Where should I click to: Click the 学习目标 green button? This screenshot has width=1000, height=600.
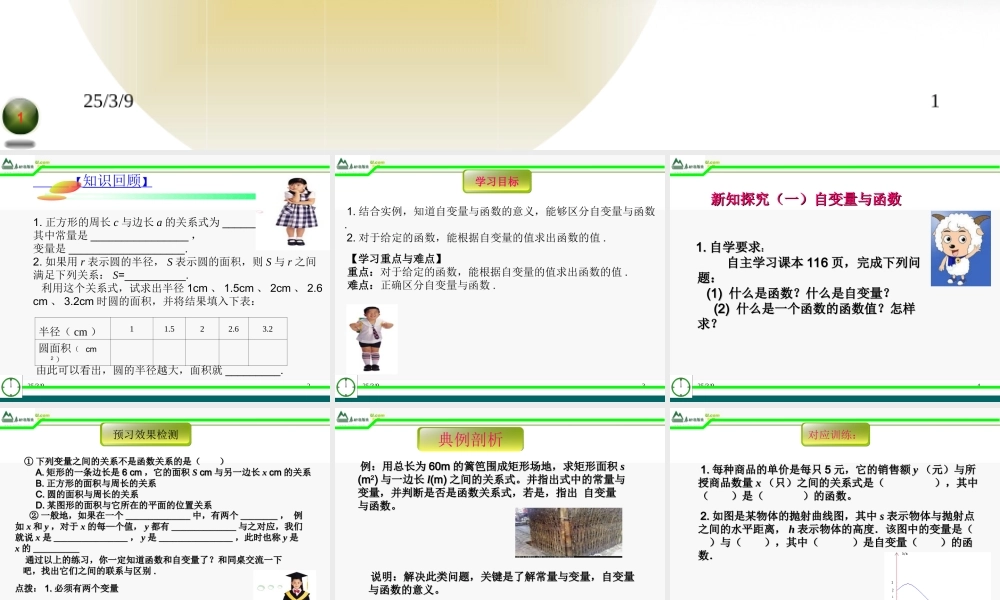click(x=497, y=181)
